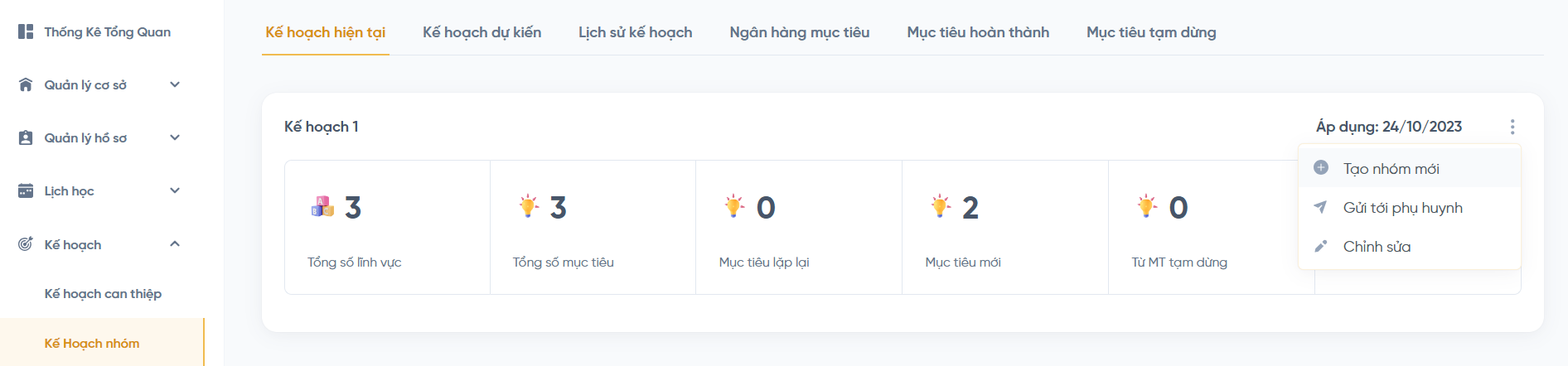Click the plus icon beside Tạo nhóm mới

coord(1321,168)
